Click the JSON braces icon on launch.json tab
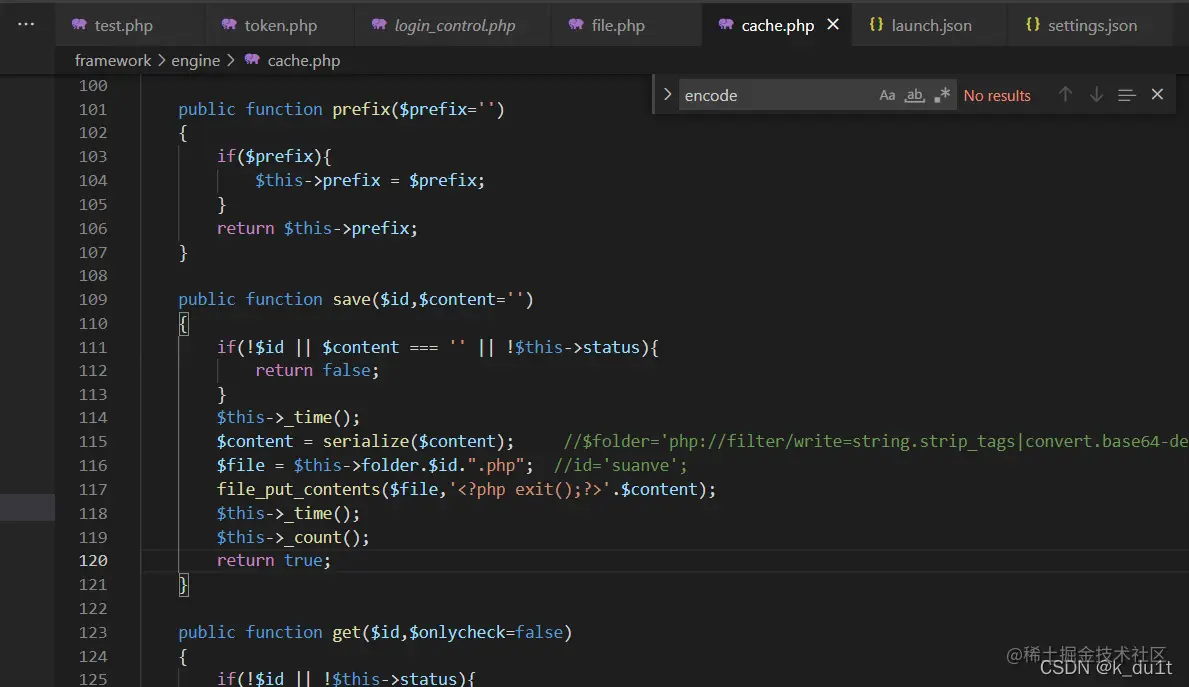This screenshot has height=687, width=1189. 876,24
